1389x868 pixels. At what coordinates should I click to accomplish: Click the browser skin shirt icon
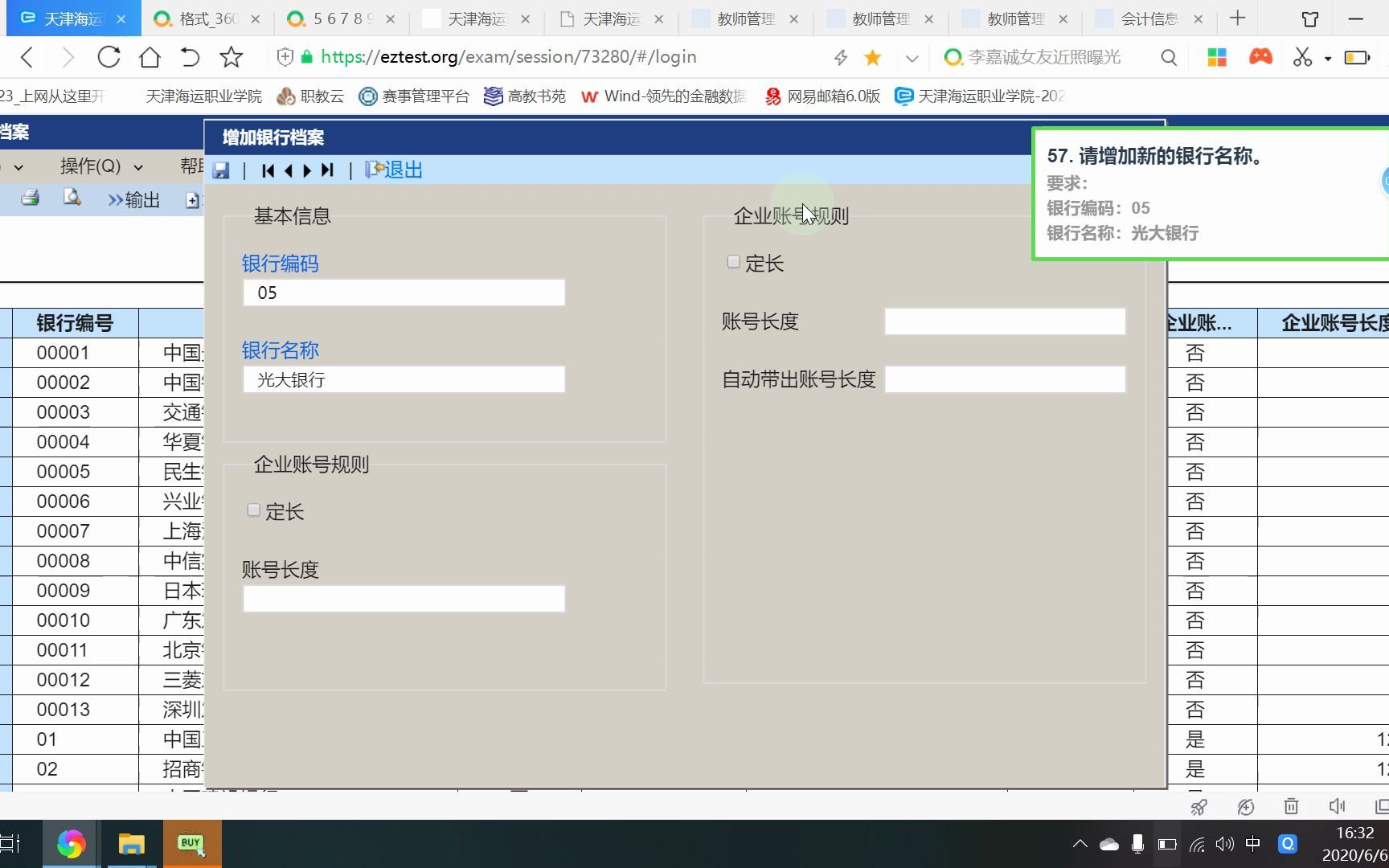1310,18
